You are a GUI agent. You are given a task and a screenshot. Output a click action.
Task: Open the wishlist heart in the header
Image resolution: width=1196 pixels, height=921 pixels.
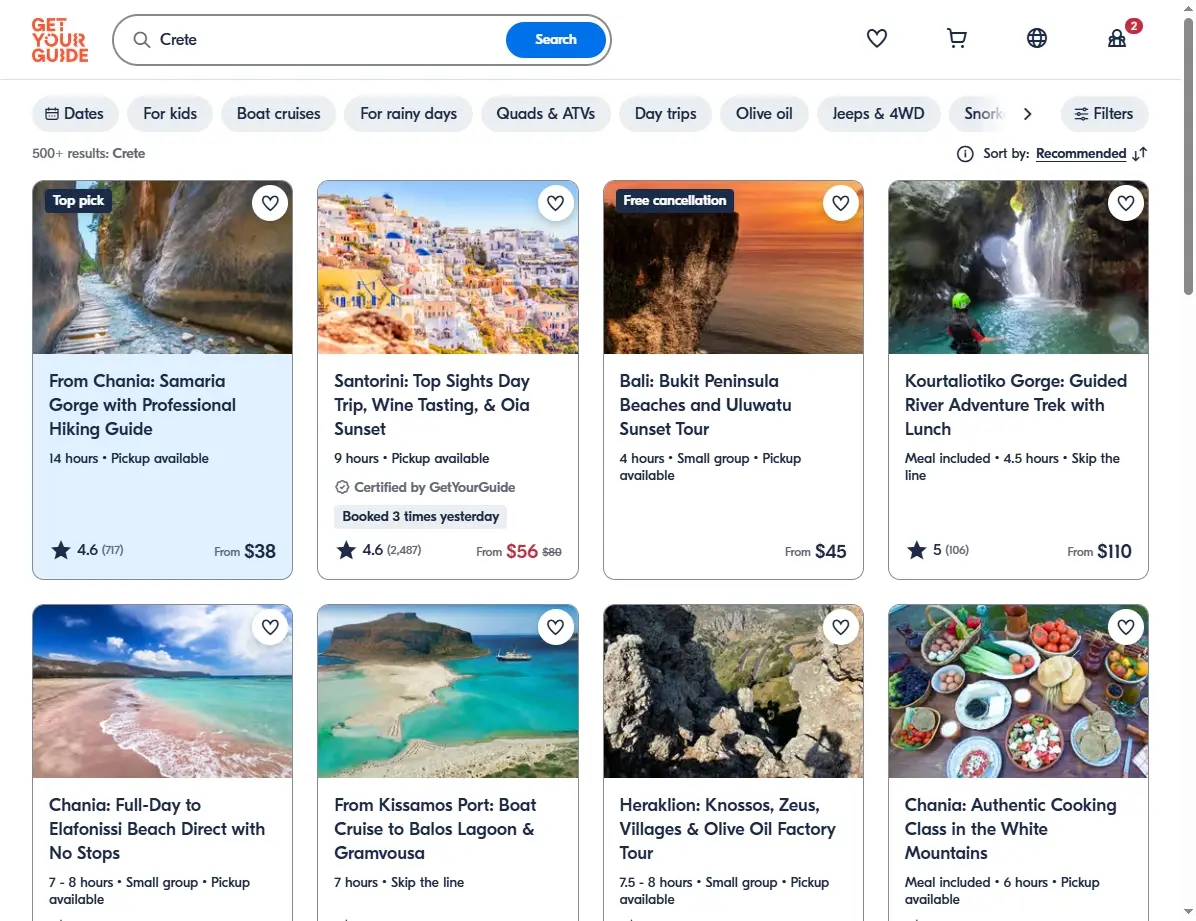pos(876,38)
